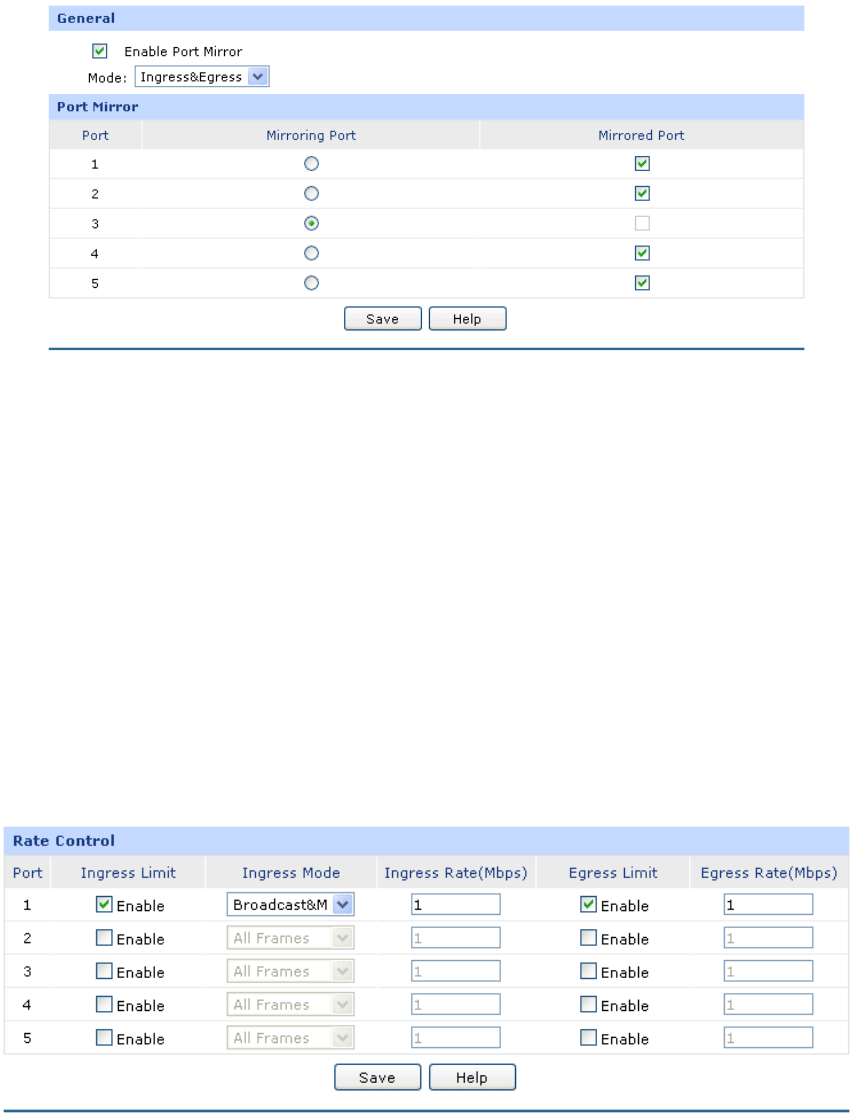Viewport: 852px width, 1115px height.
Task: Click the Mirroring Port column header
Action: pos(311,135)
